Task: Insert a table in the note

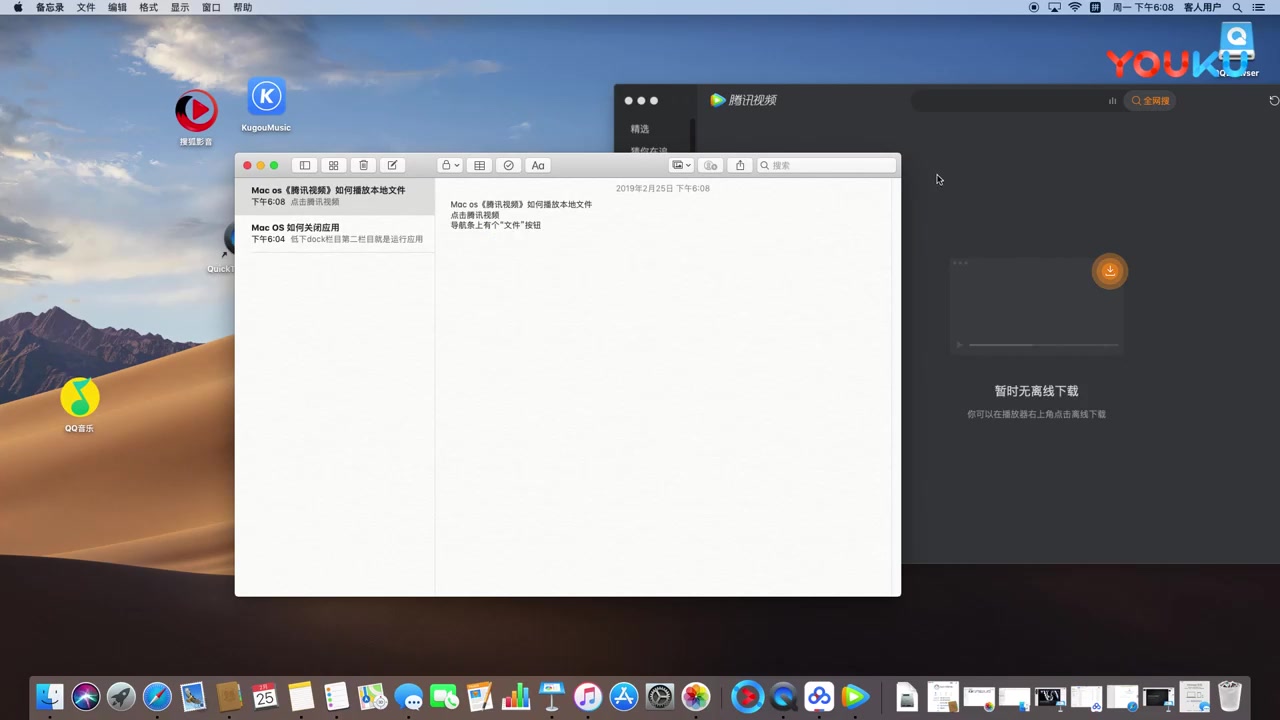Action: (480, 165)
